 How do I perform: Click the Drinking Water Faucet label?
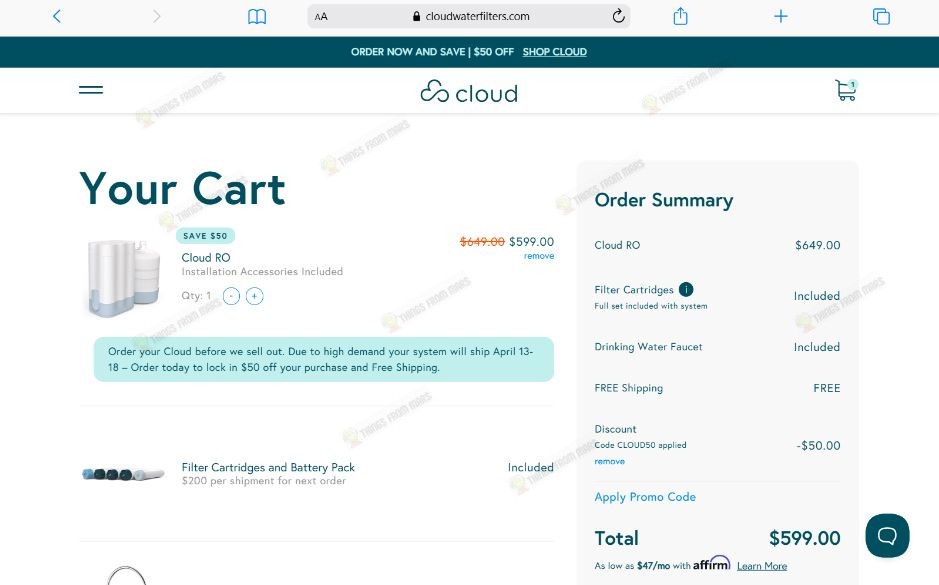pos(648,347)
